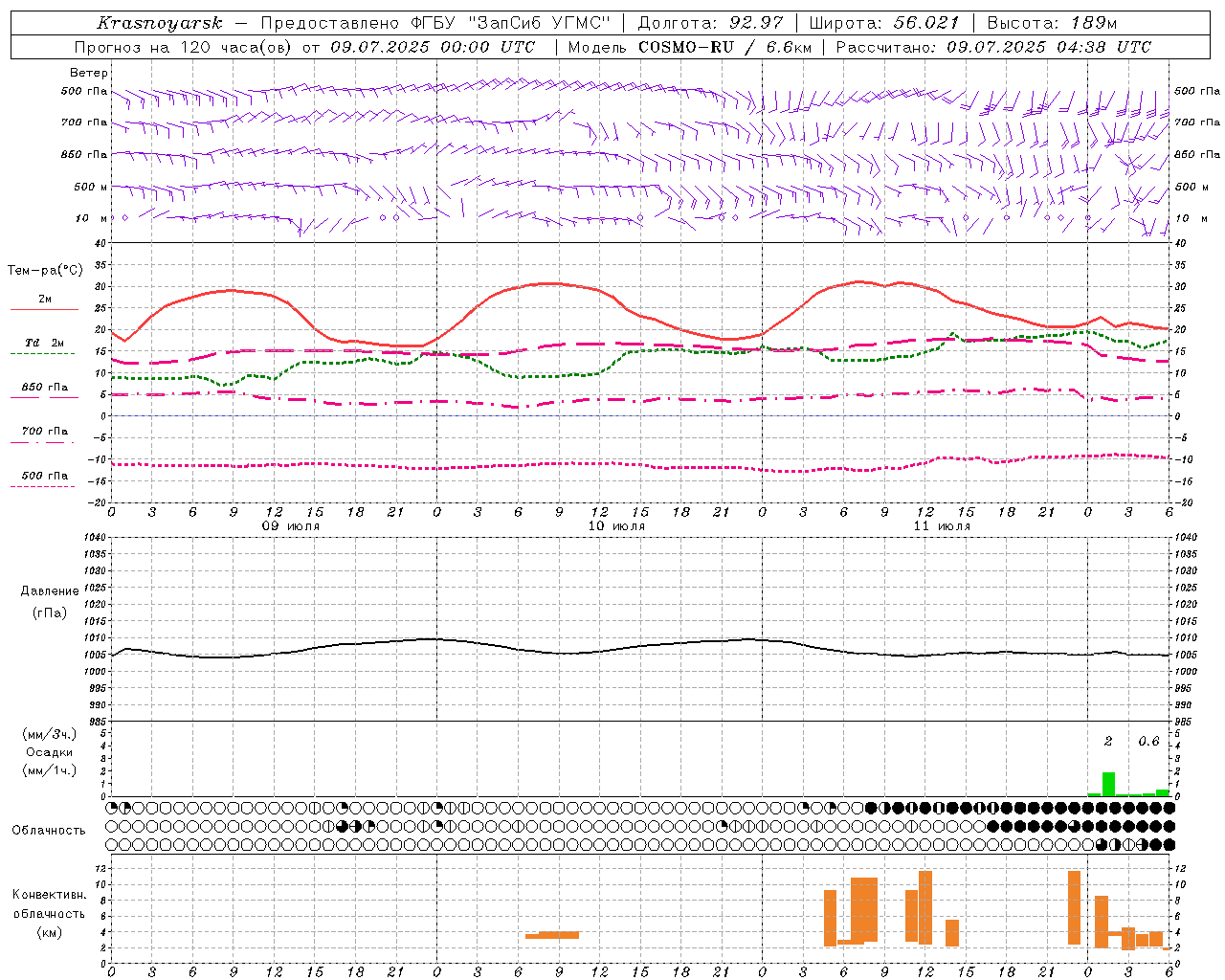
Task: Click the '850 гПа' temperature legend entry
Action: [45, 388]
